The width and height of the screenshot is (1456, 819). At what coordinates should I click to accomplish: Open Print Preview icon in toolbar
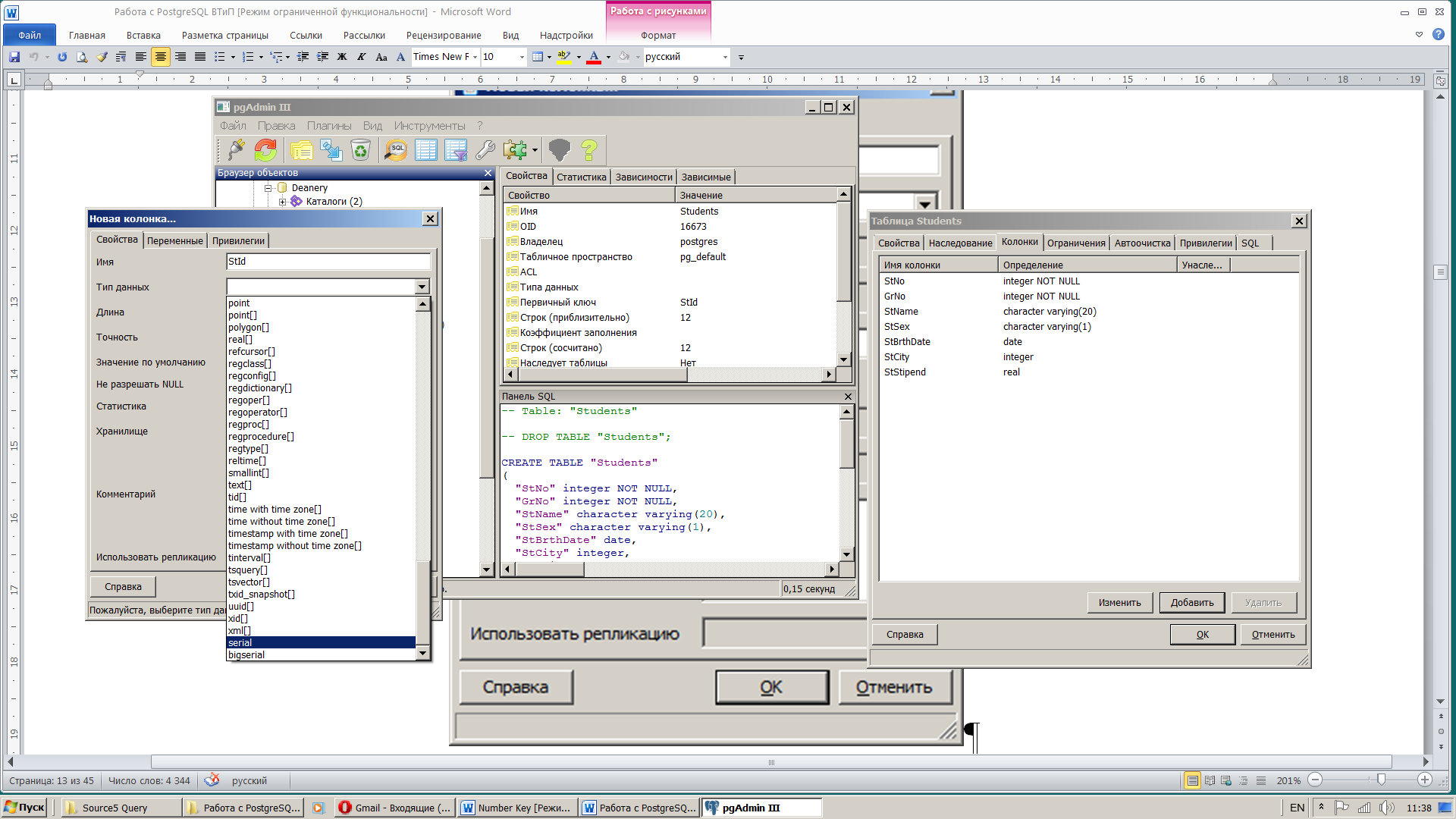coord(82,57)
